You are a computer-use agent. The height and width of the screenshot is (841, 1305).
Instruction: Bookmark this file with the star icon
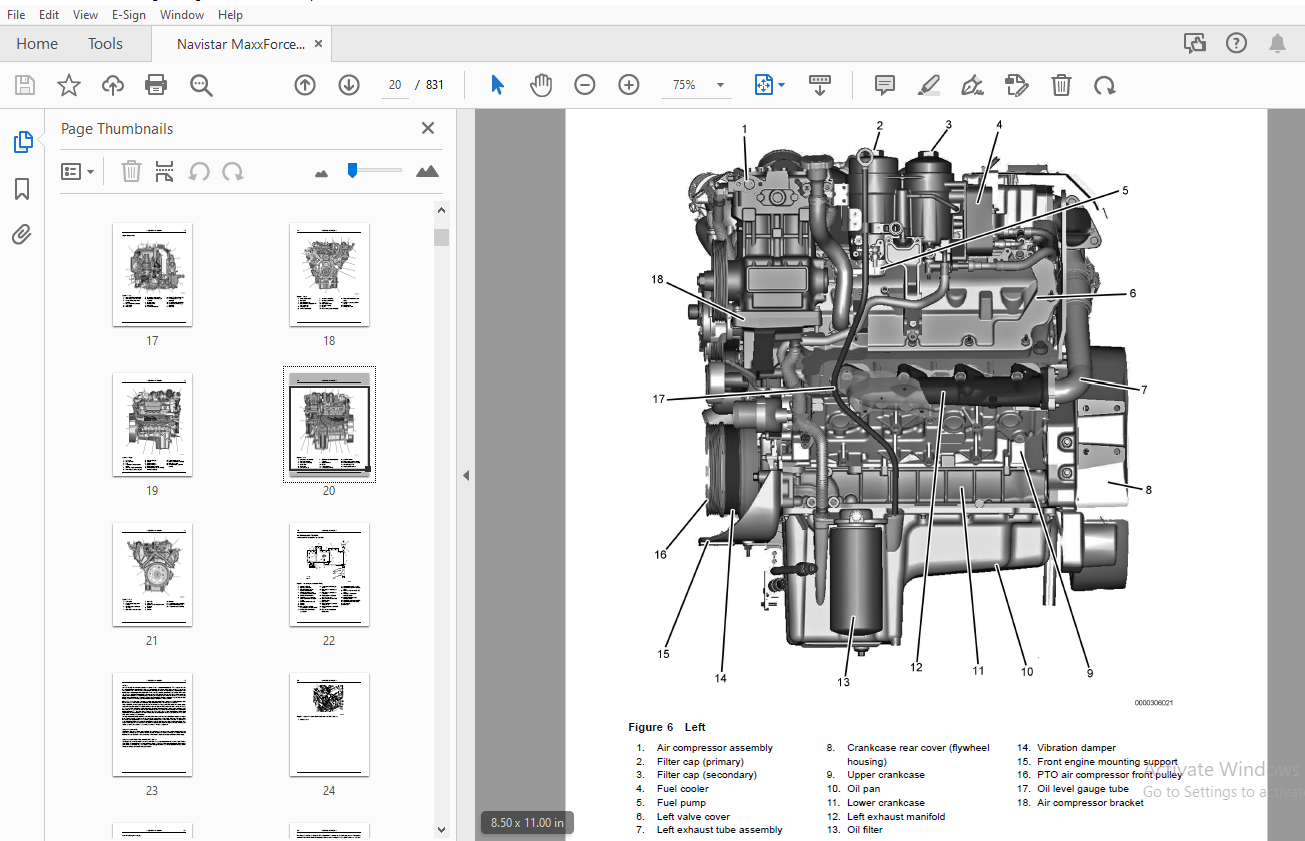(x=69, y=85)
